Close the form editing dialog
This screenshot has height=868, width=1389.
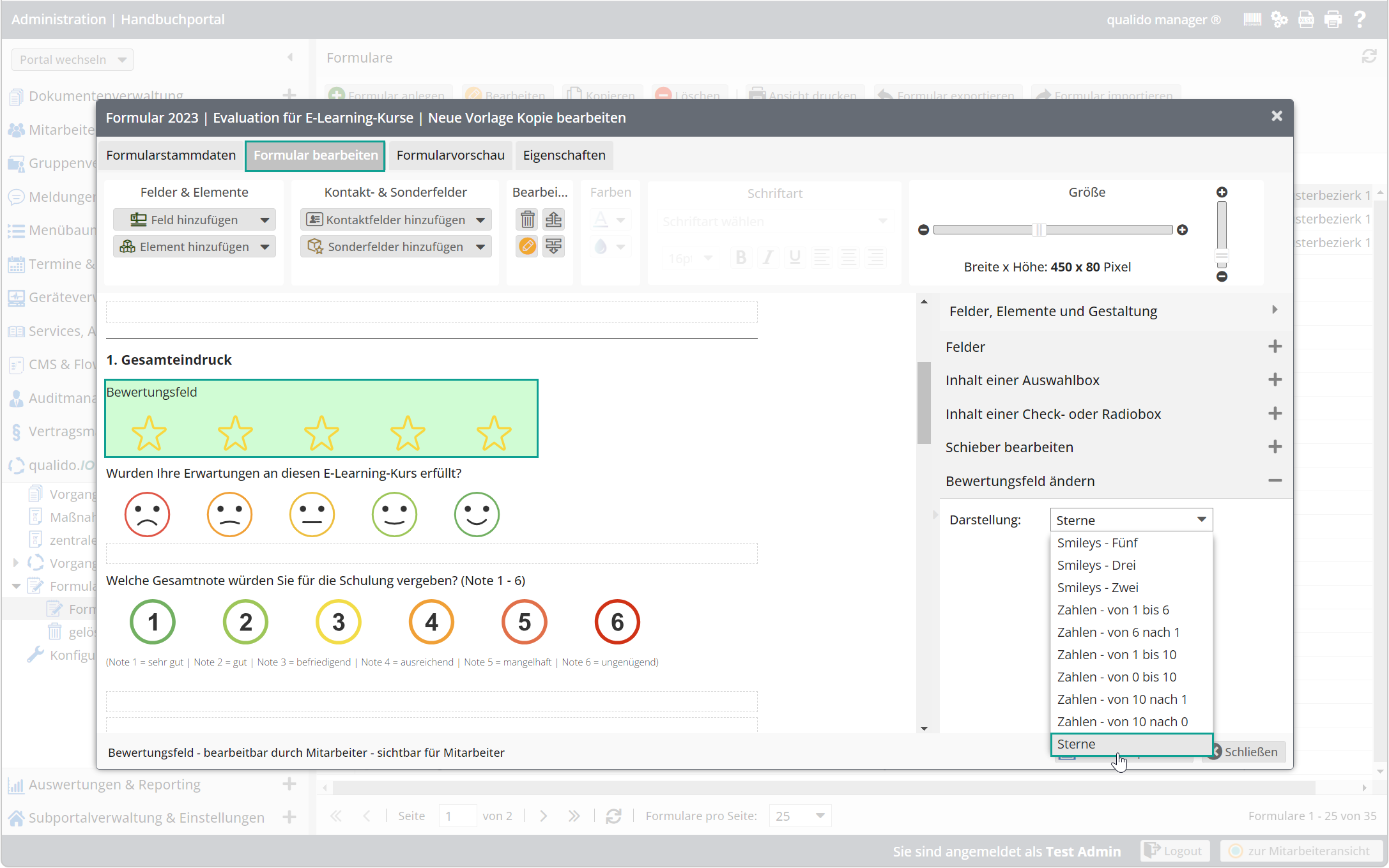click(1277, 116)
